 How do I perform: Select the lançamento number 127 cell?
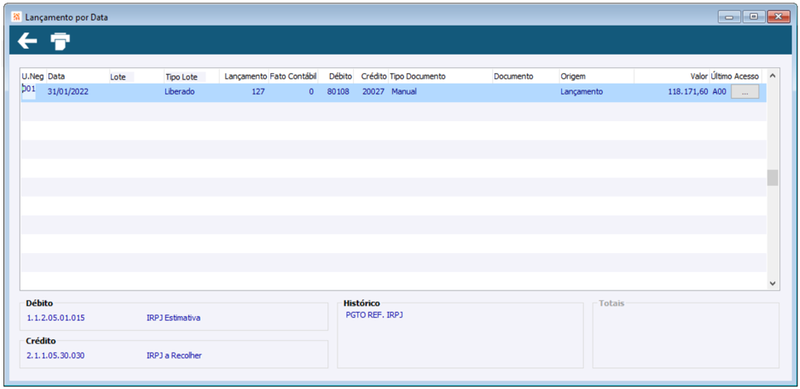pyautogui.click(x=258, y=92)
